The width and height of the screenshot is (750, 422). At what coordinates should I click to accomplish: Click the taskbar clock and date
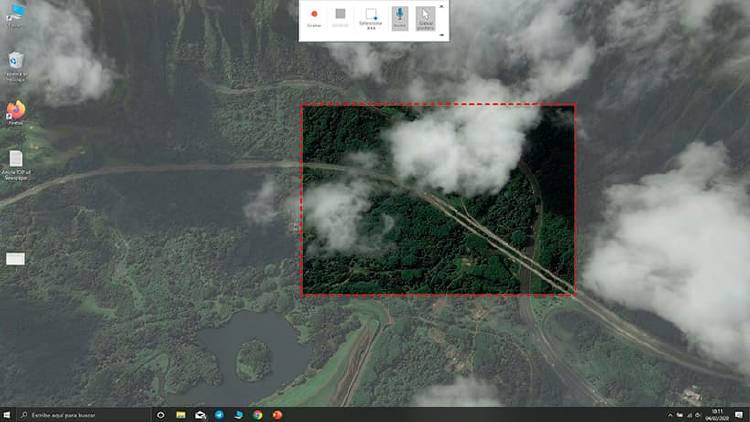coord(717,414)
